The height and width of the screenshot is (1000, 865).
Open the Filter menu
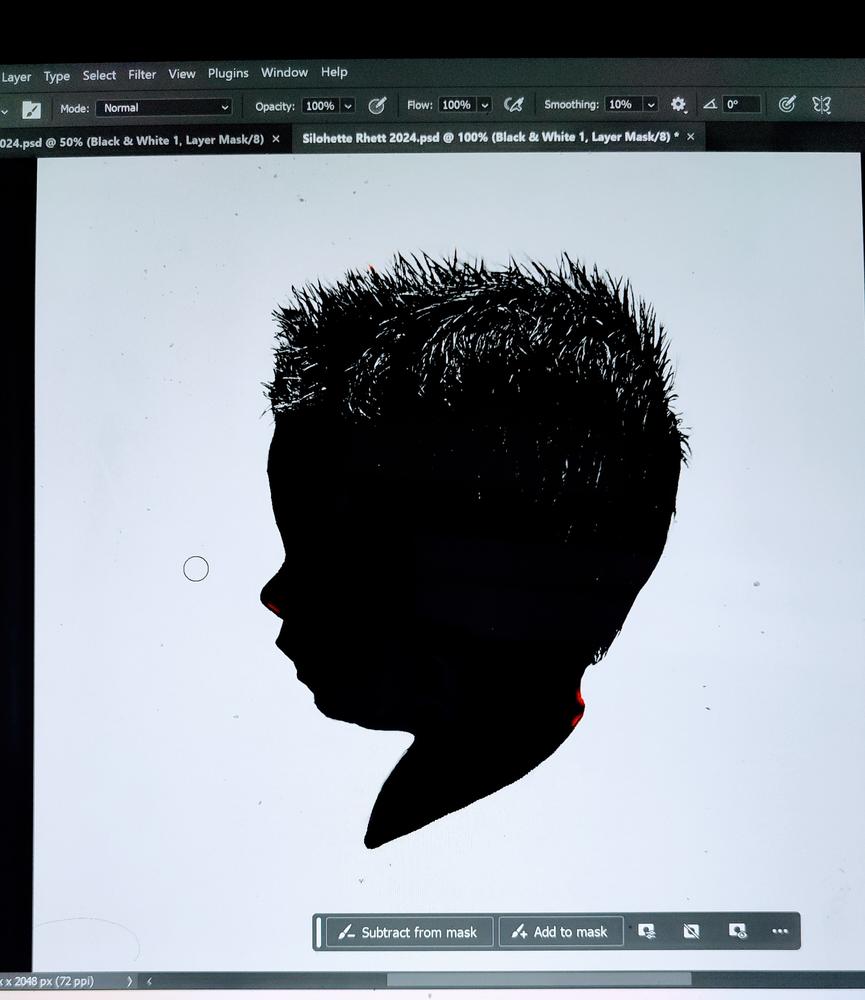(142, 75)
